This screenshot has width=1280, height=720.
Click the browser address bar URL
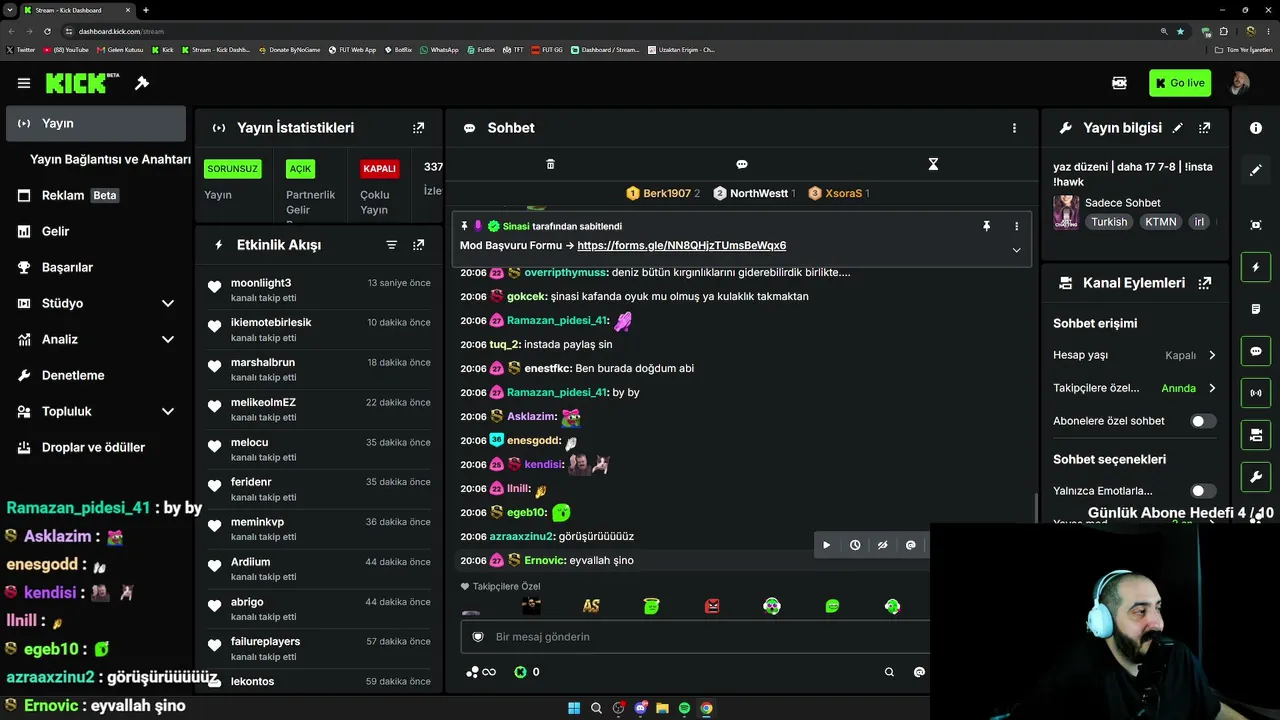[121, 31]
